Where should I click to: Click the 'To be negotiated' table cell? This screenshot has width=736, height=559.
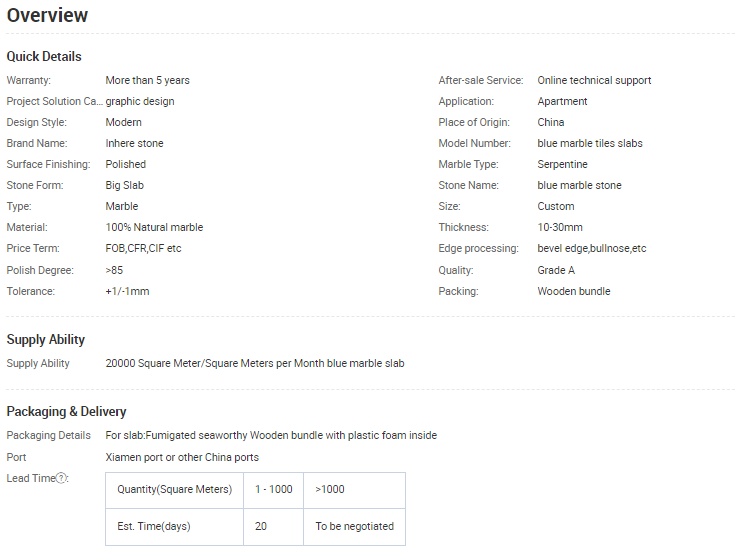[x=354, y=526]
